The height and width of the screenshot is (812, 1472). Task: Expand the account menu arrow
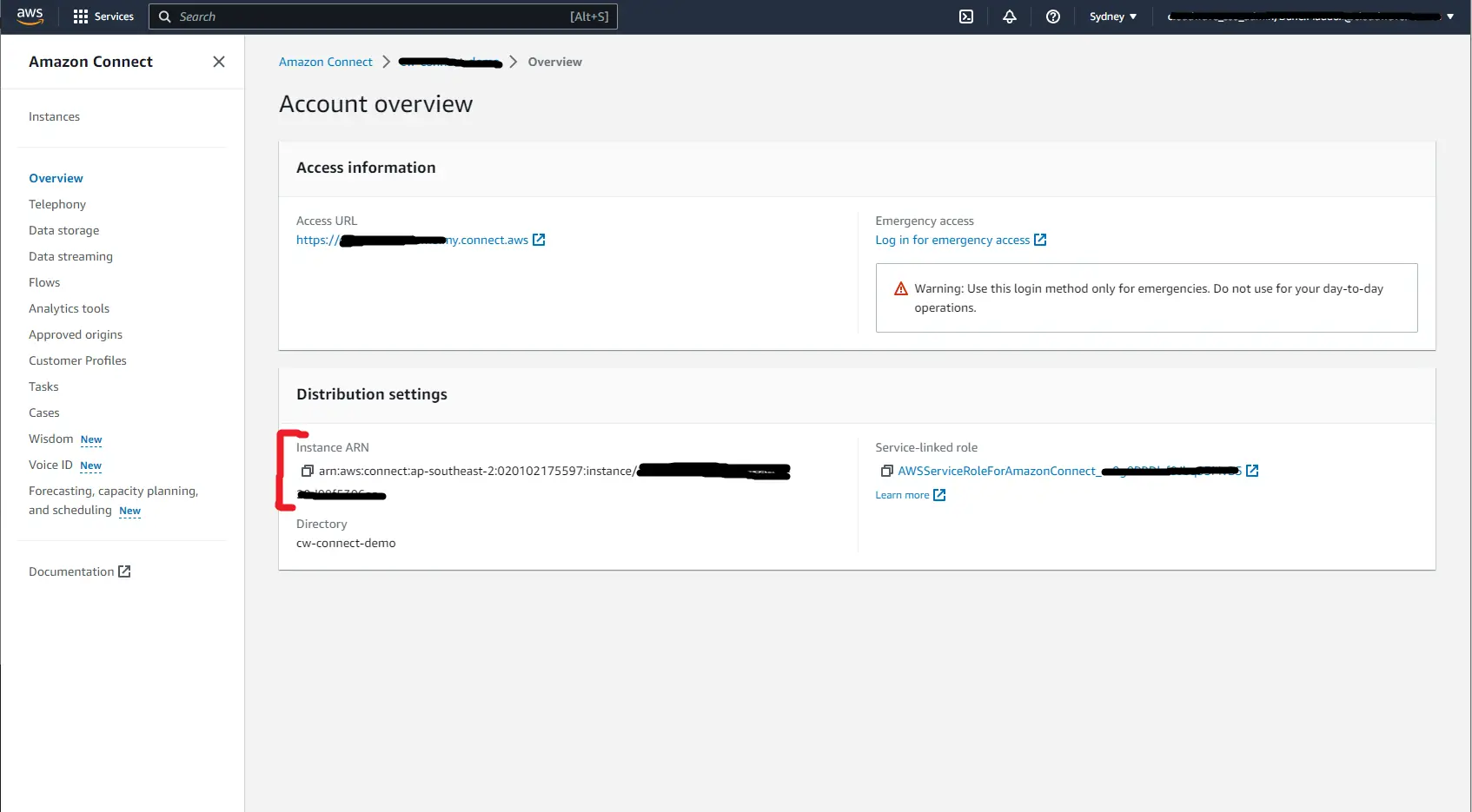click(1450, 17)
